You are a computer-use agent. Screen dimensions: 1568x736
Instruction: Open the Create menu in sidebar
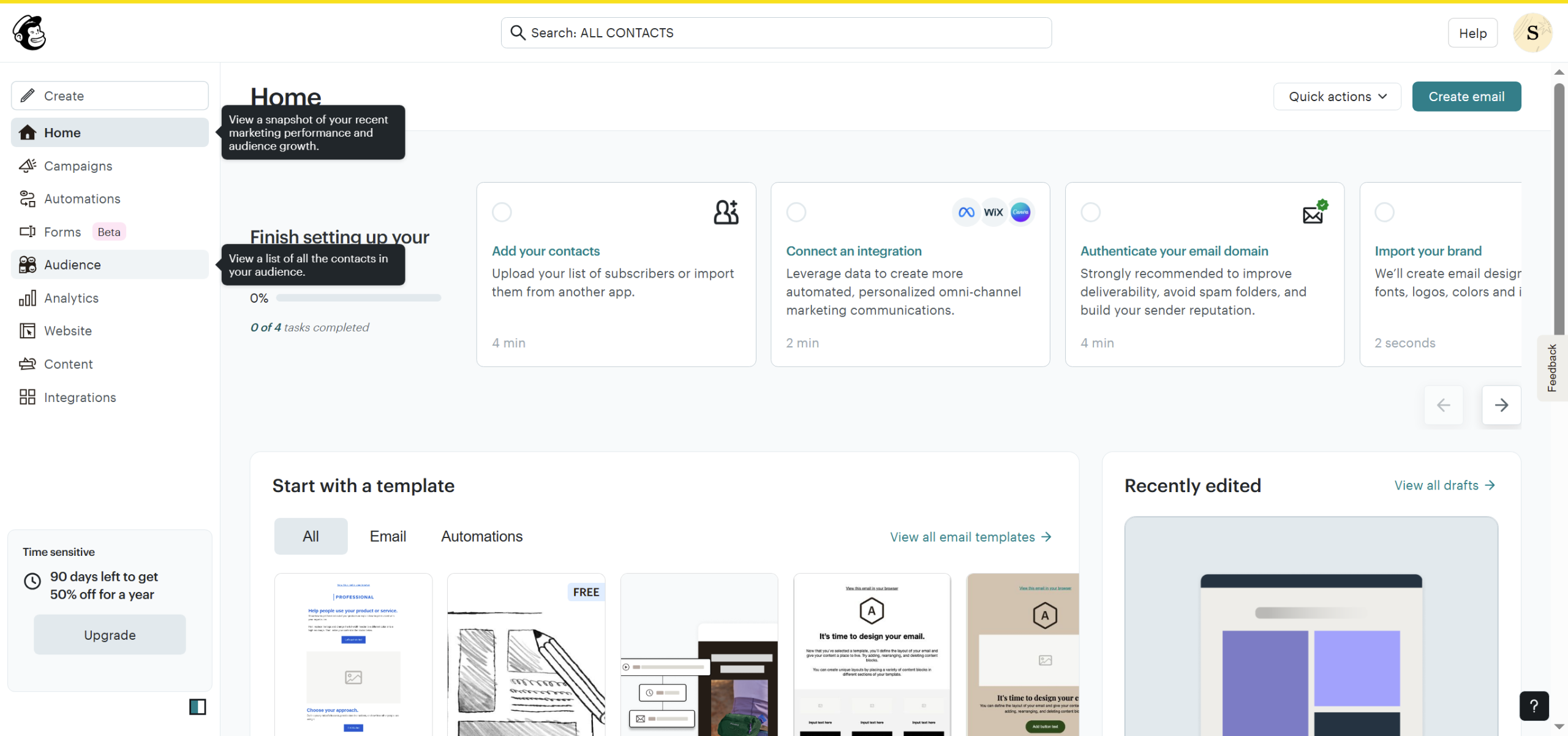pyautogui.click(x=110, y=96)
